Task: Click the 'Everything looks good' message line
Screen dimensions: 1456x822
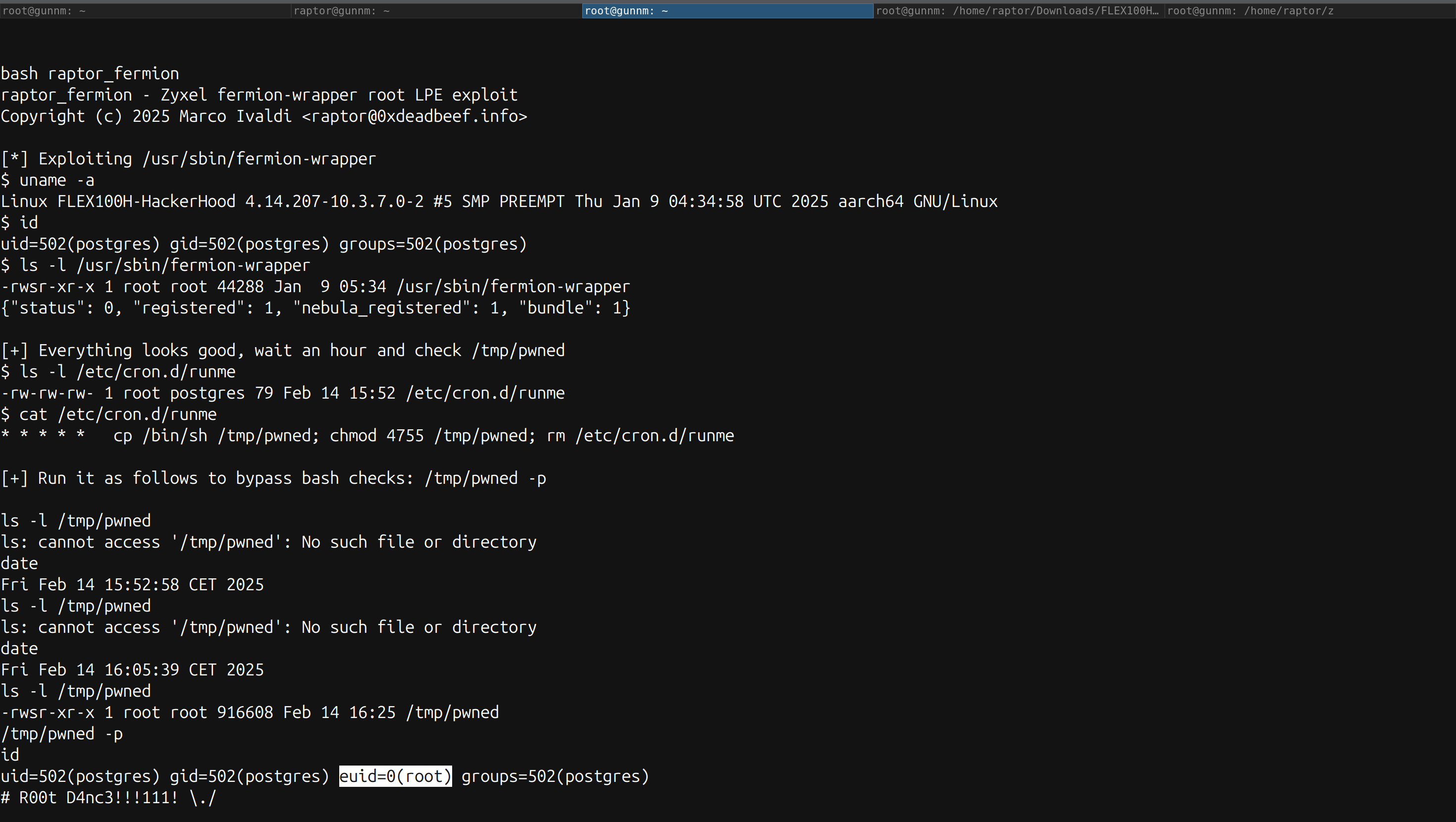Action: (283, 351)
